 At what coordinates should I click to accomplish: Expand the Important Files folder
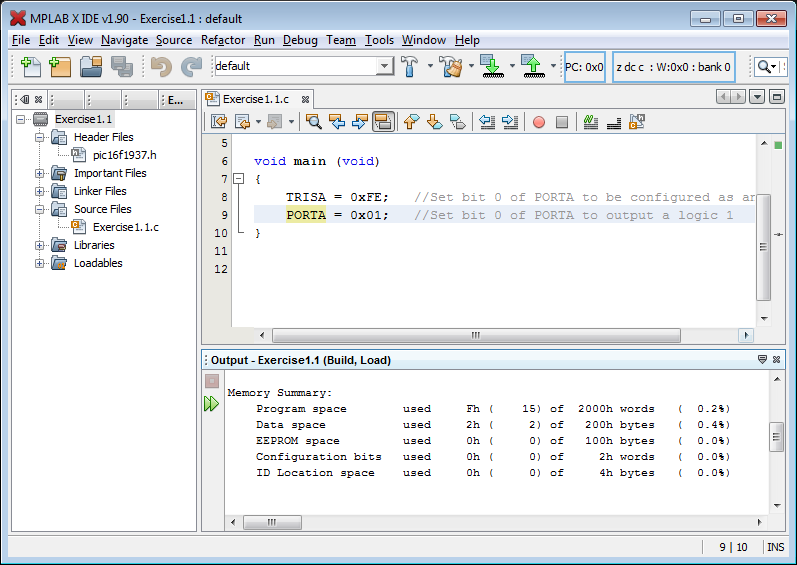[x=39, y=173]
